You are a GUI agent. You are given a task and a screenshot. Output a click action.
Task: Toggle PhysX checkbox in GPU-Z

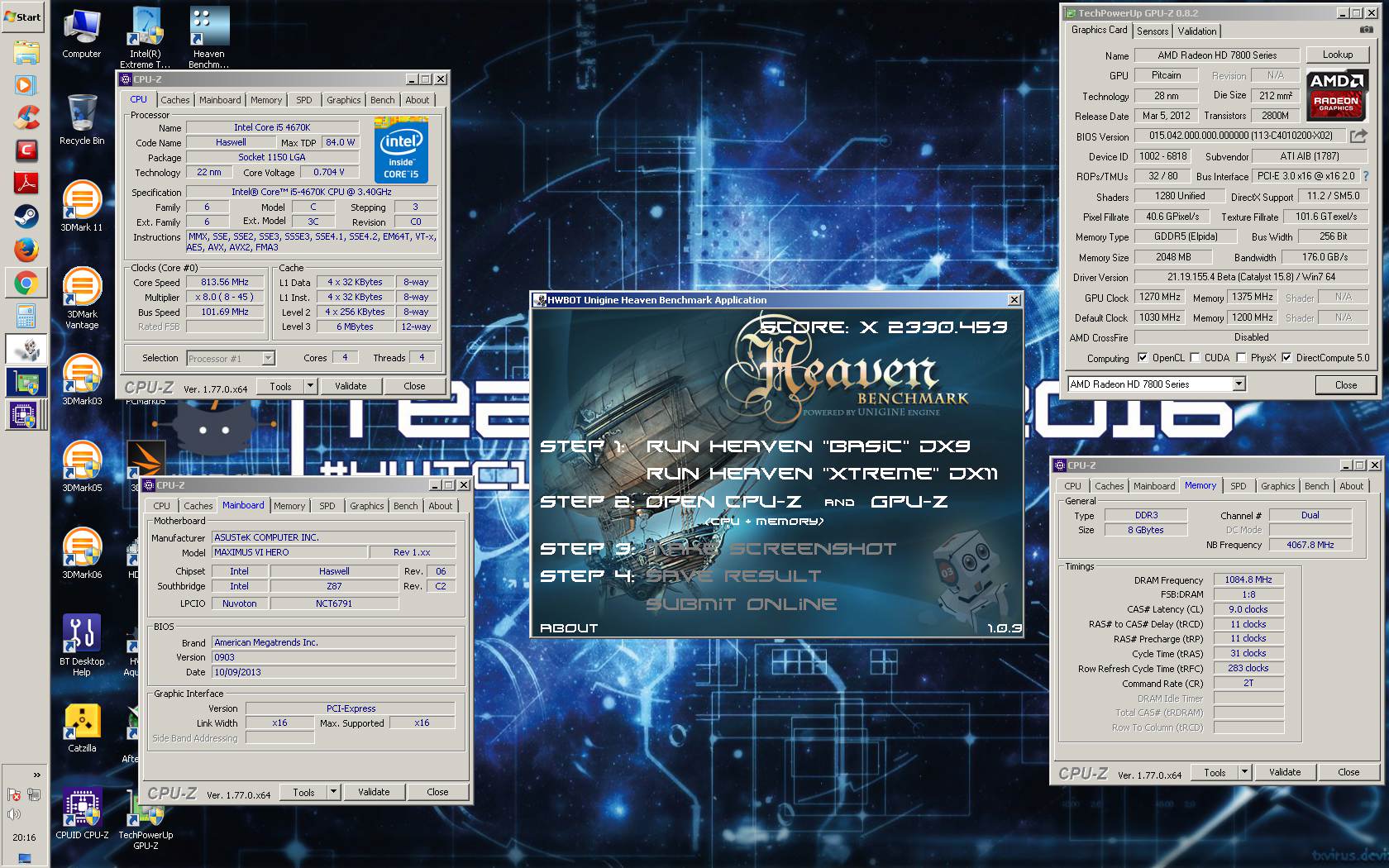click(x=1241, y=358)
